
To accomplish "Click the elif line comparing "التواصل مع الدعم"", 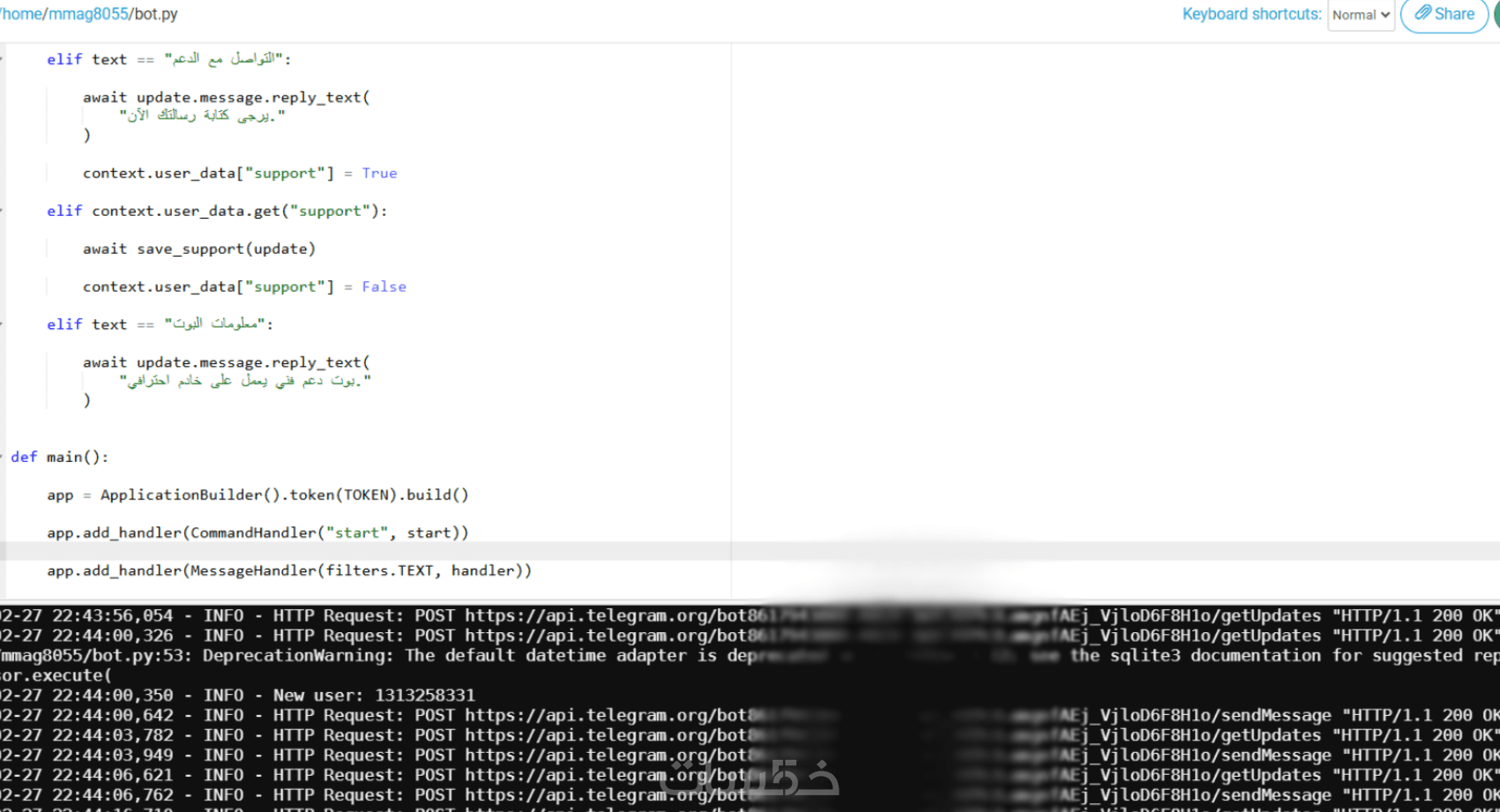I will pyautogui.click(x=168, y=59).
